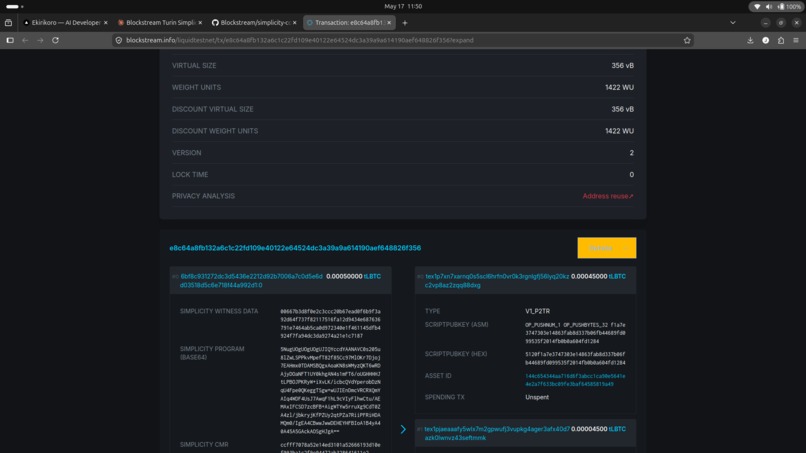Go forward to the next page
This screenshot has height=453, width=806.
click(x=40, y=40)
